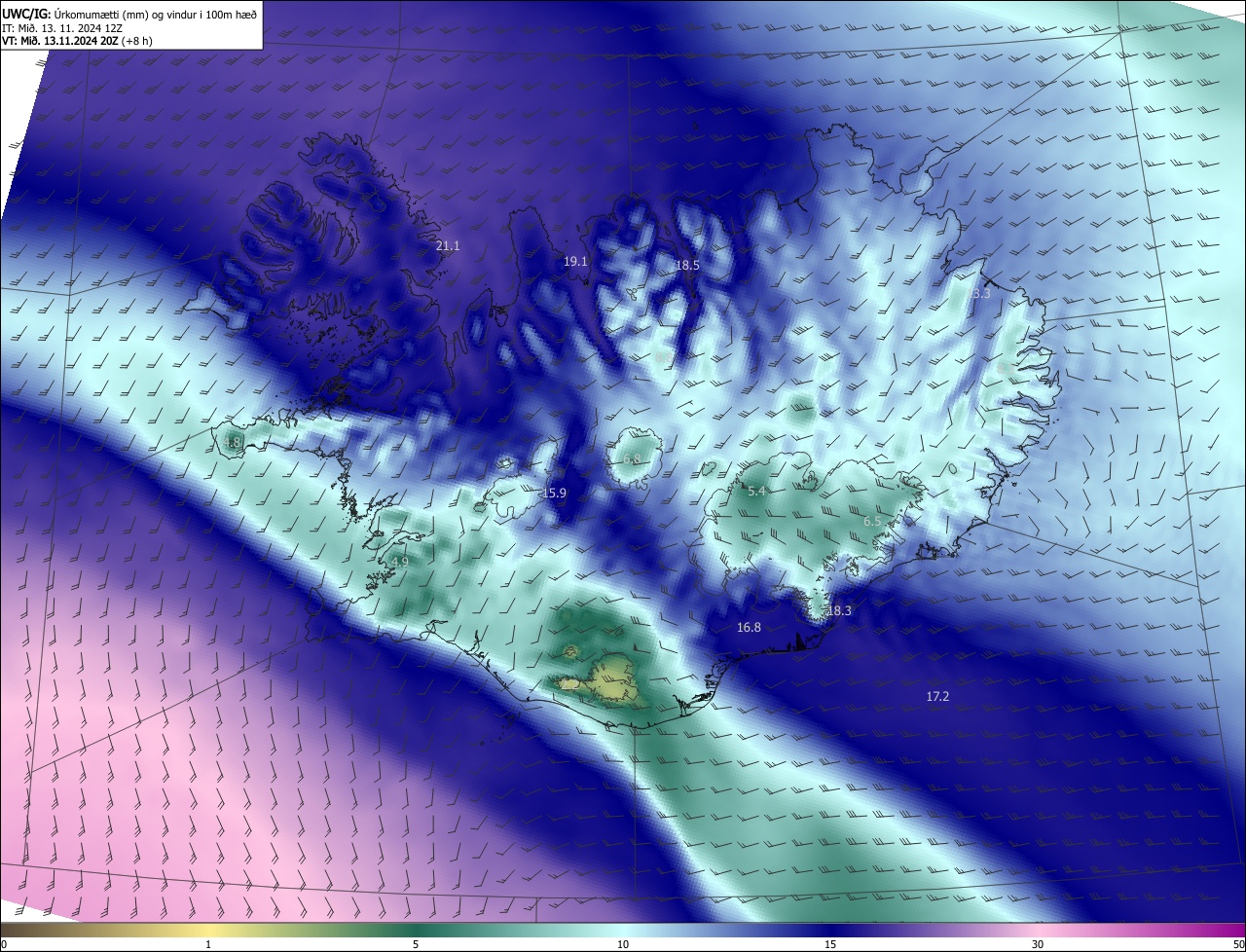Click the 19.1 value label on the map

(x=575, y=262)
